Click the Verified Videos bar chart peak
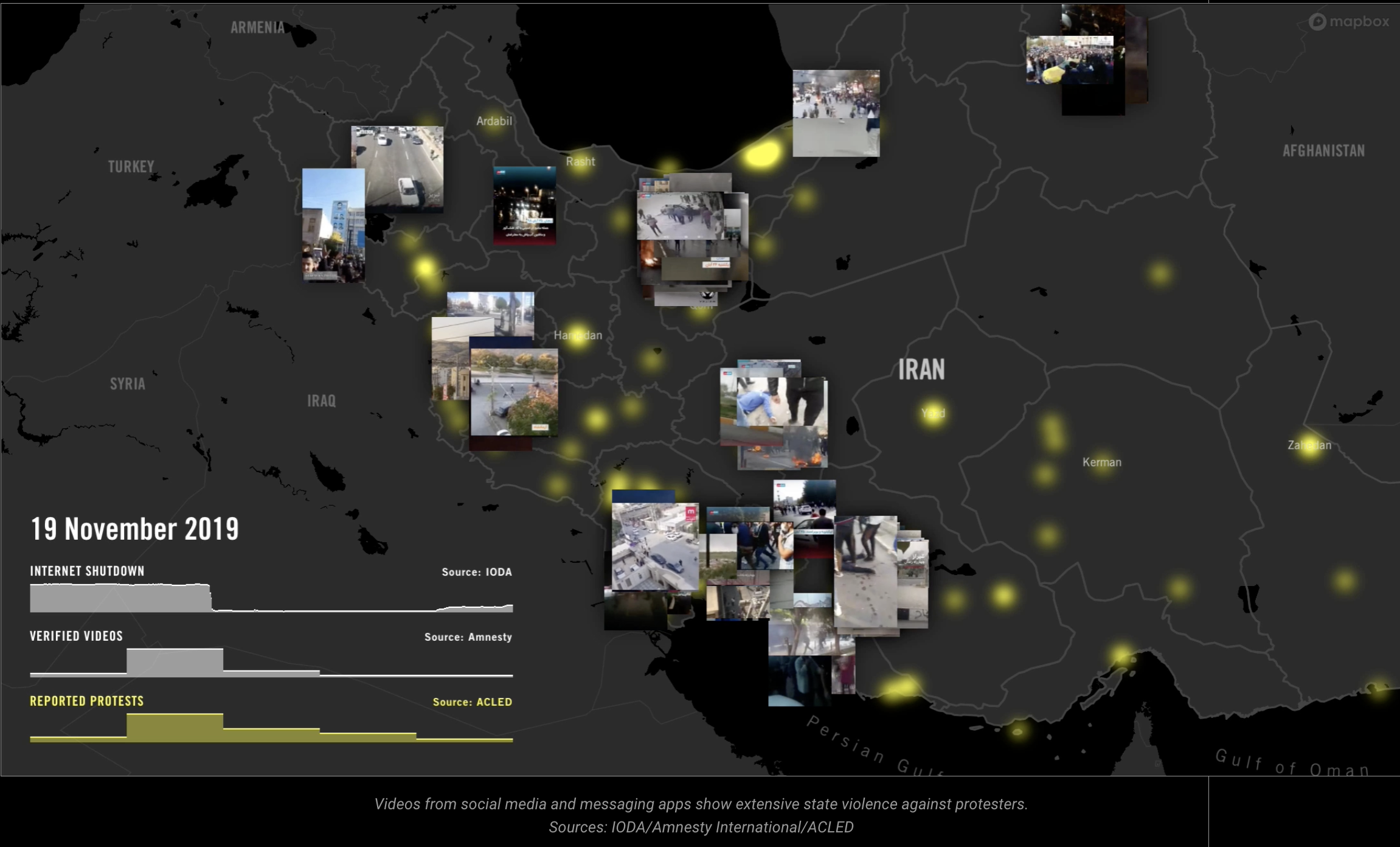The width and height of the screenshot is (1400, 847). 175,662
